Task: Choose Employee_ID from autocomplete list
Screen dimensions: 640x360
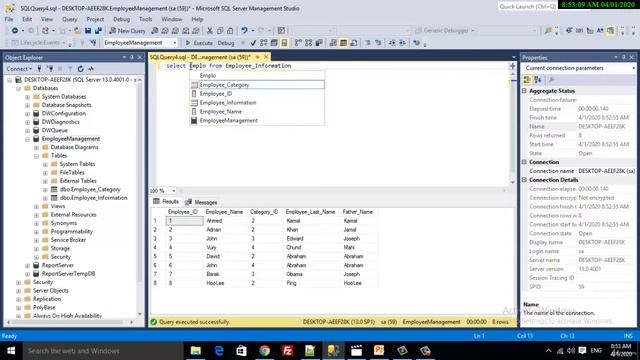Action: 258,94
